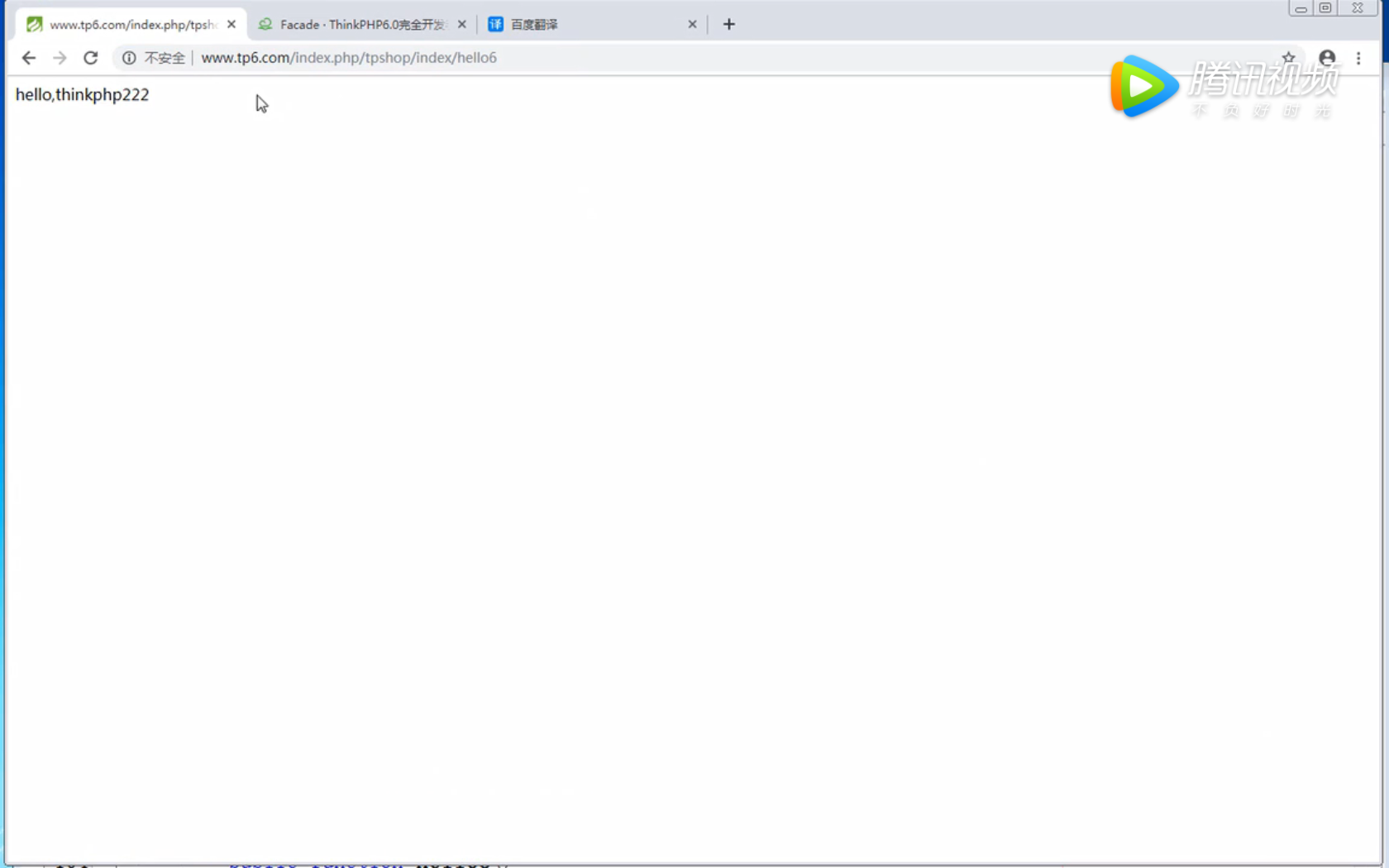Open the Chrome profile avatar menu
The image size is (1389, 868).
tap(1327, 58)
